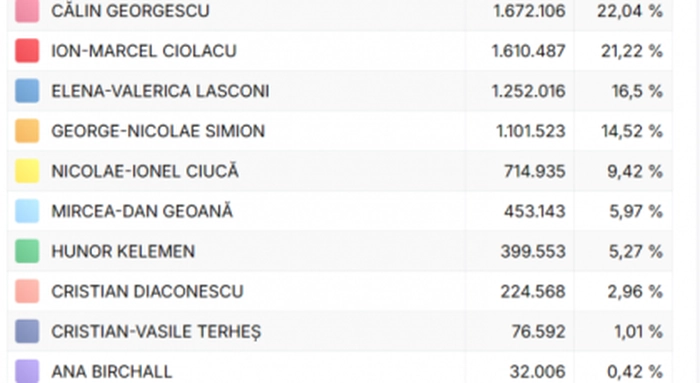Select the George-Nicolae Simion name

coord(158,131)
